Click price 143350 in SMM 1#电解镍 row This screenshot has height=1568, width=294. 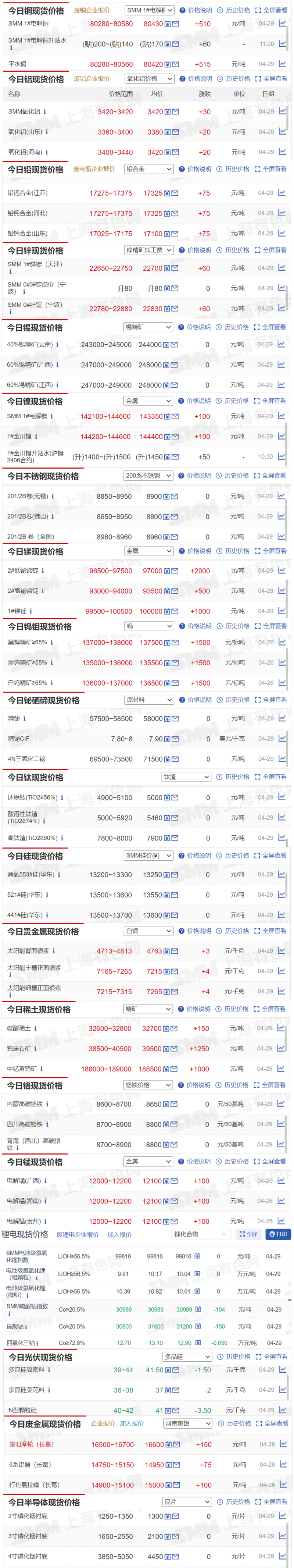pos(151,417)
